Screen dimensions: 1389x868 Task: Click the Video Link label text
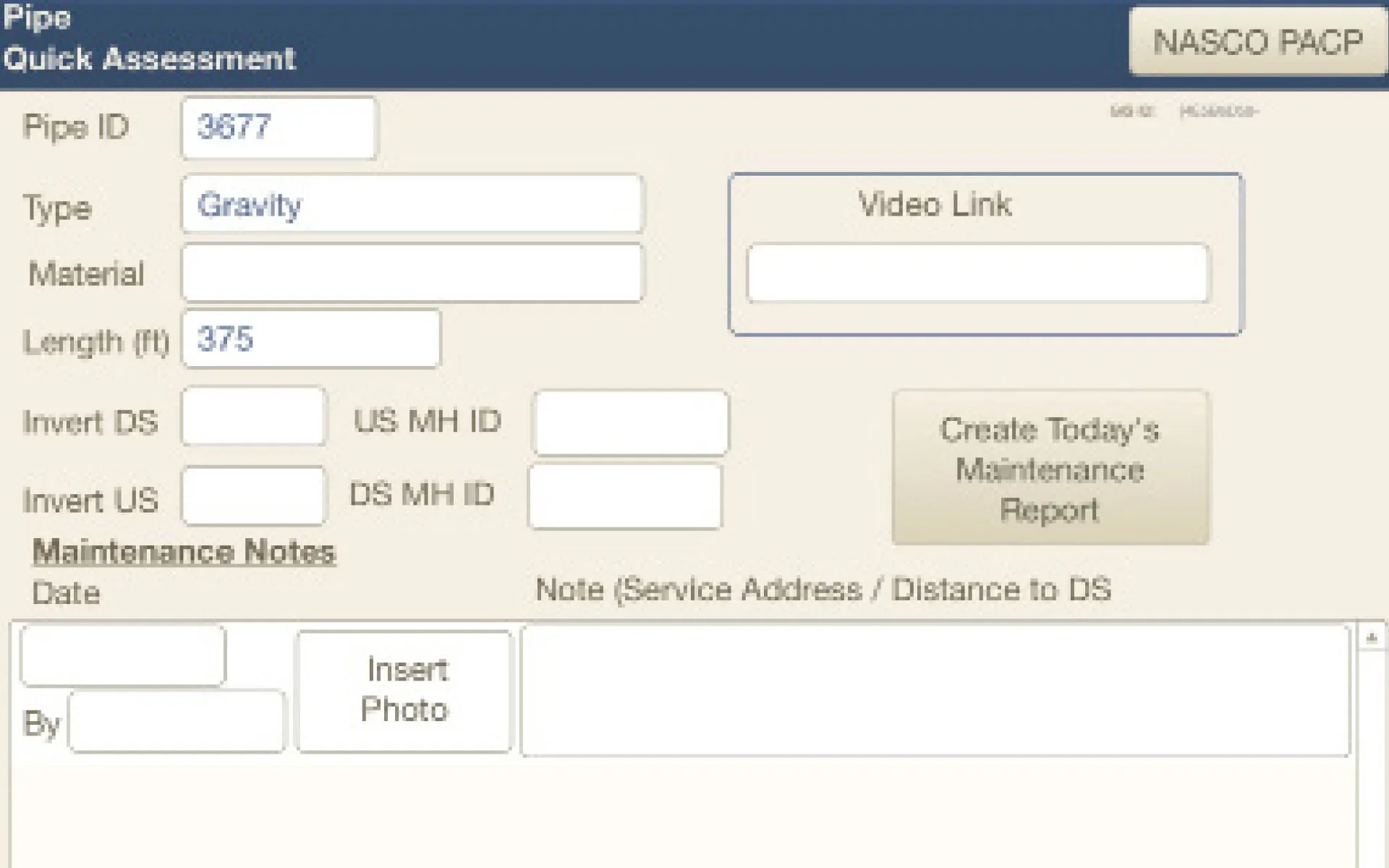coord(934,205)
